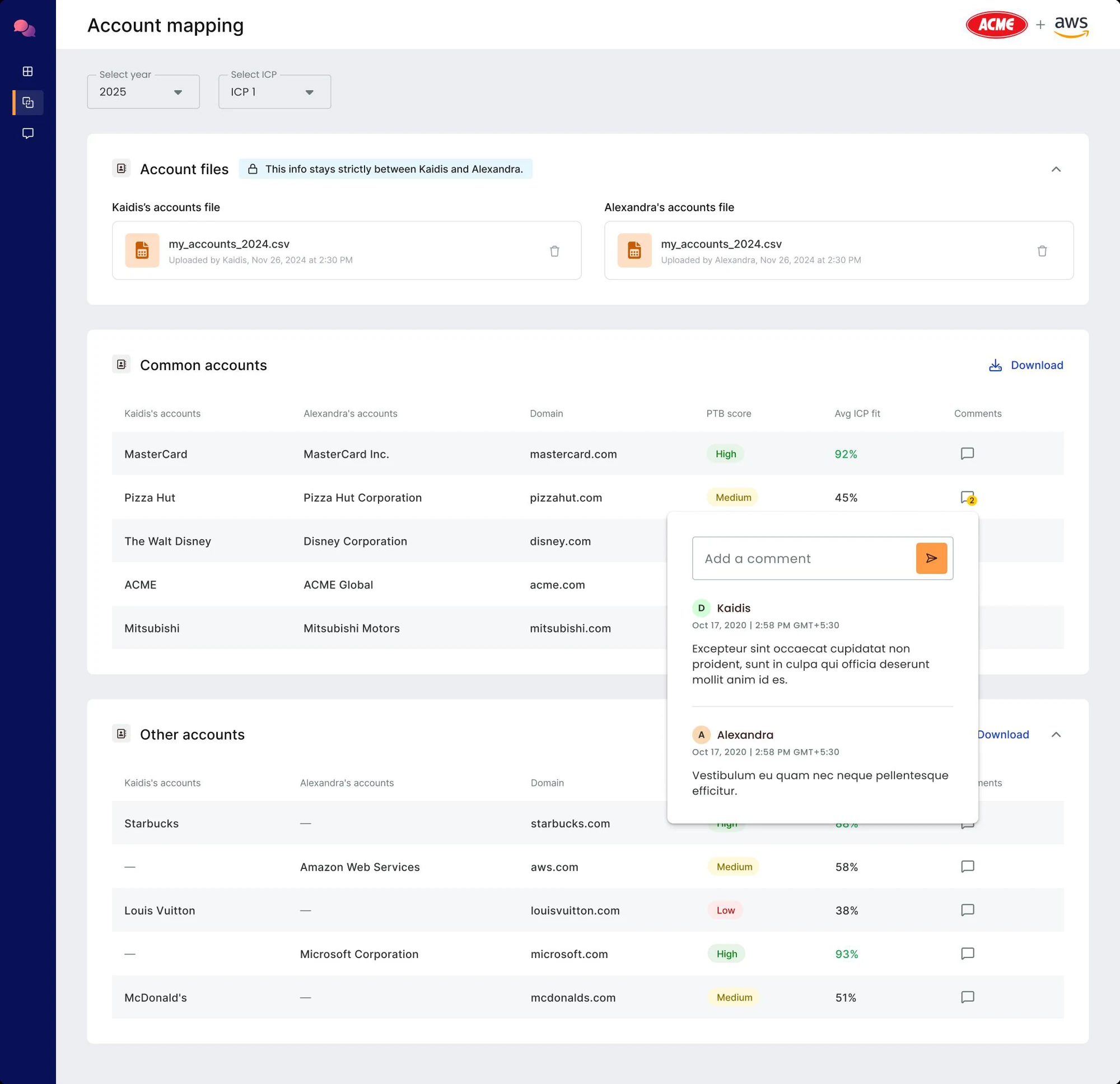Click the Other accounts section icon
1120x1084 pixels.
coord(121,733)
